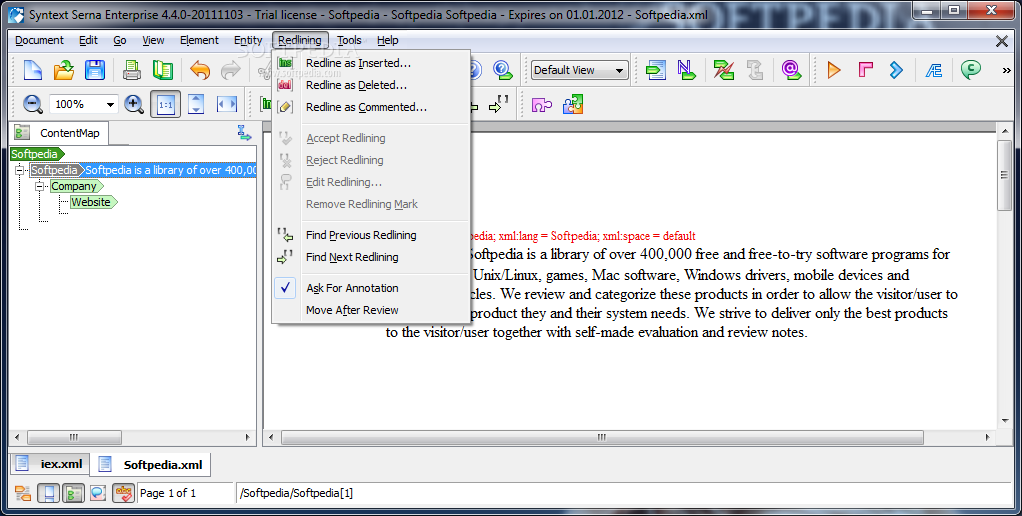Viewport: 1022px width, 516px height.
Task: Click the green tags with red bolt icon
Action: coord(723,70)
